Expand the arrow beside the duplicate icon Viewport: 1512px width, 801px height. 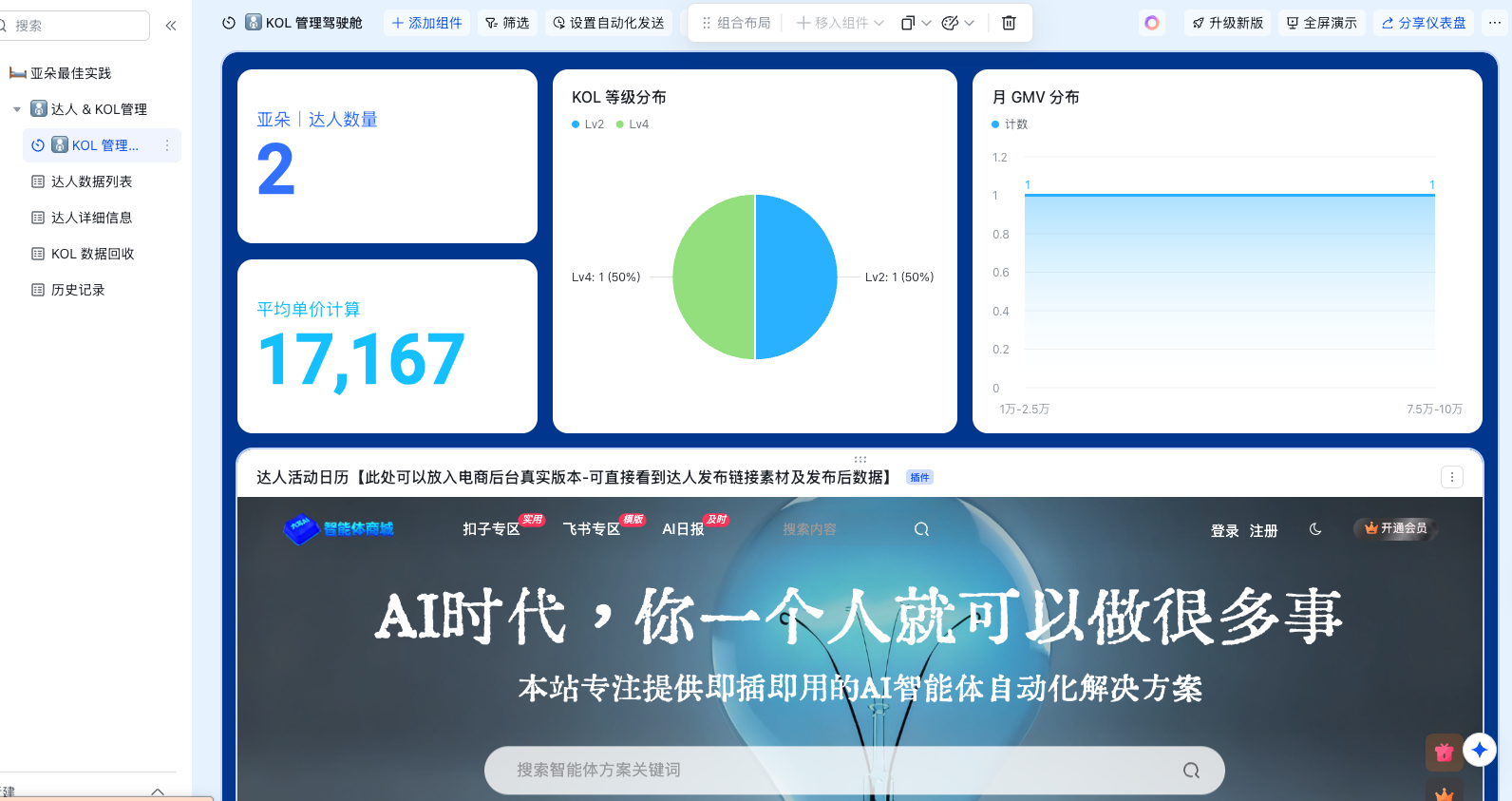[927, 23]
